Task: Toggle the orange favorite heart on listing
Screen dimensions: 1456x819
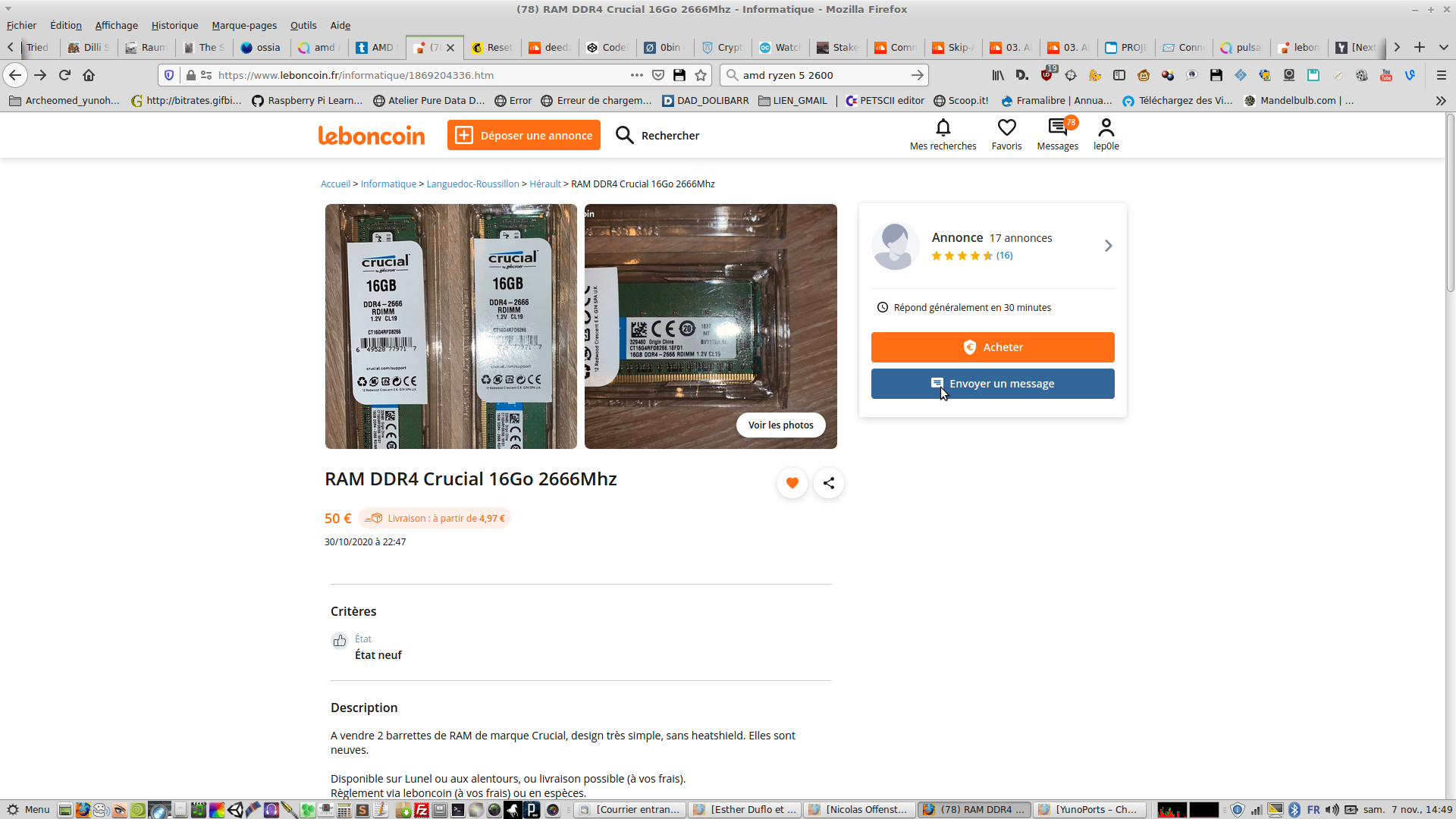Action: [x=792, y=483]
